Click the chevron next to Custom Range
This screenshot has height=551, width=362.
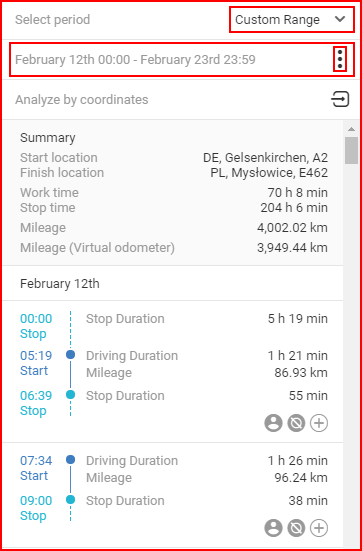pyautogui.click(x=340, y=19)
